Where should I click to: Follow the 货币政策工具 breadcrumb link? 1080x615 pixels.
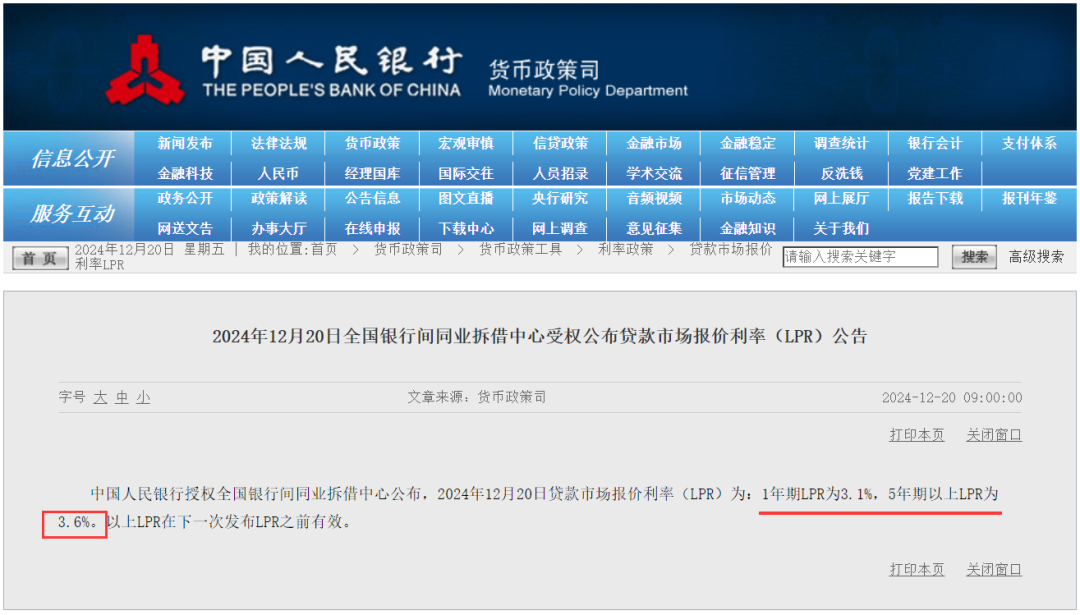pyautogui.click(x=520, y=249)
